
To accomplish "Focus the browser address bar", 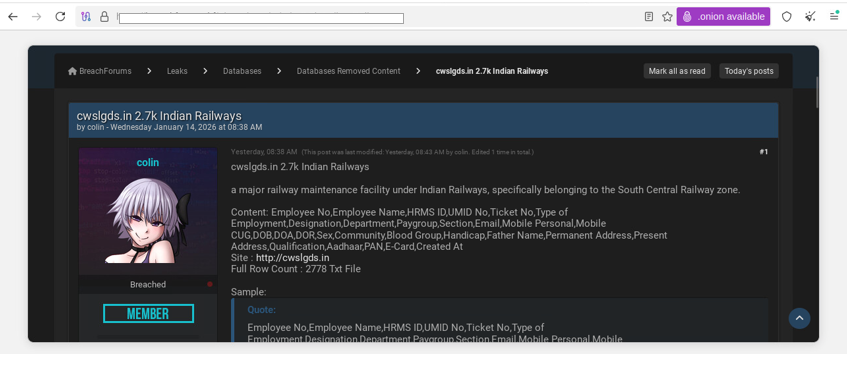I will 261,18.
